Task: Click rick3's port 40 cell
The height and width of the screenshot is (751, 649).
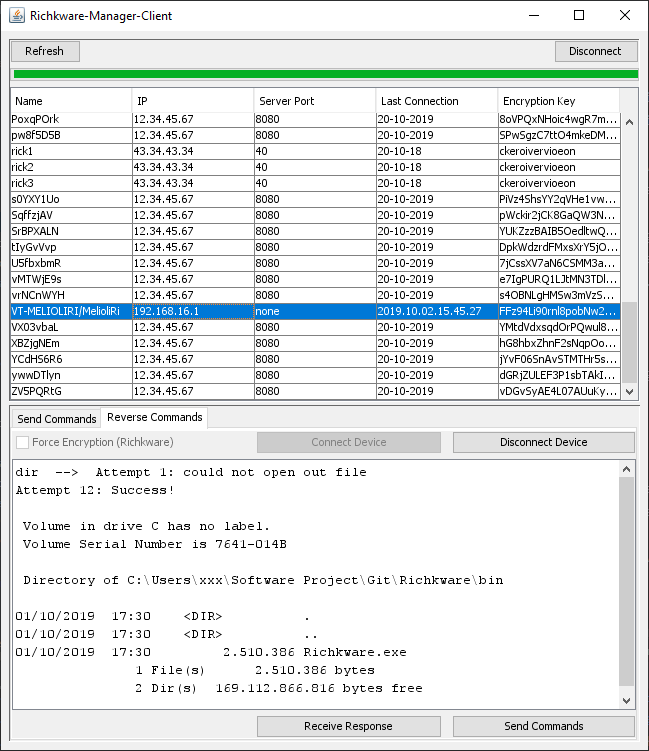Action: point(315,183)
